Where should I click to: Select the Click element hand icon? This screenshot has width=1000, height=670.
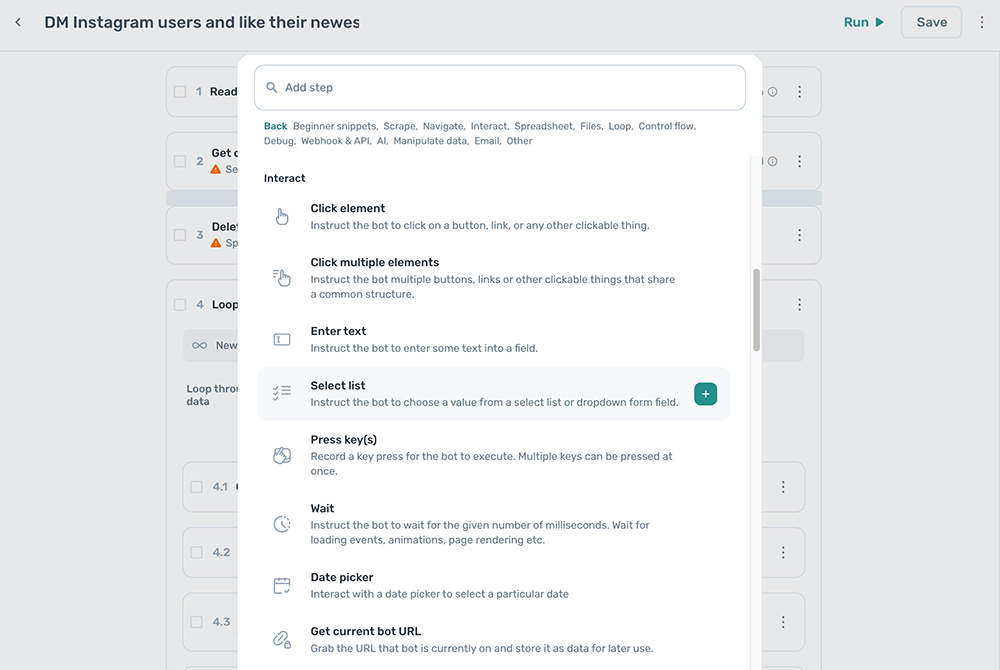[x=281, y=215]
